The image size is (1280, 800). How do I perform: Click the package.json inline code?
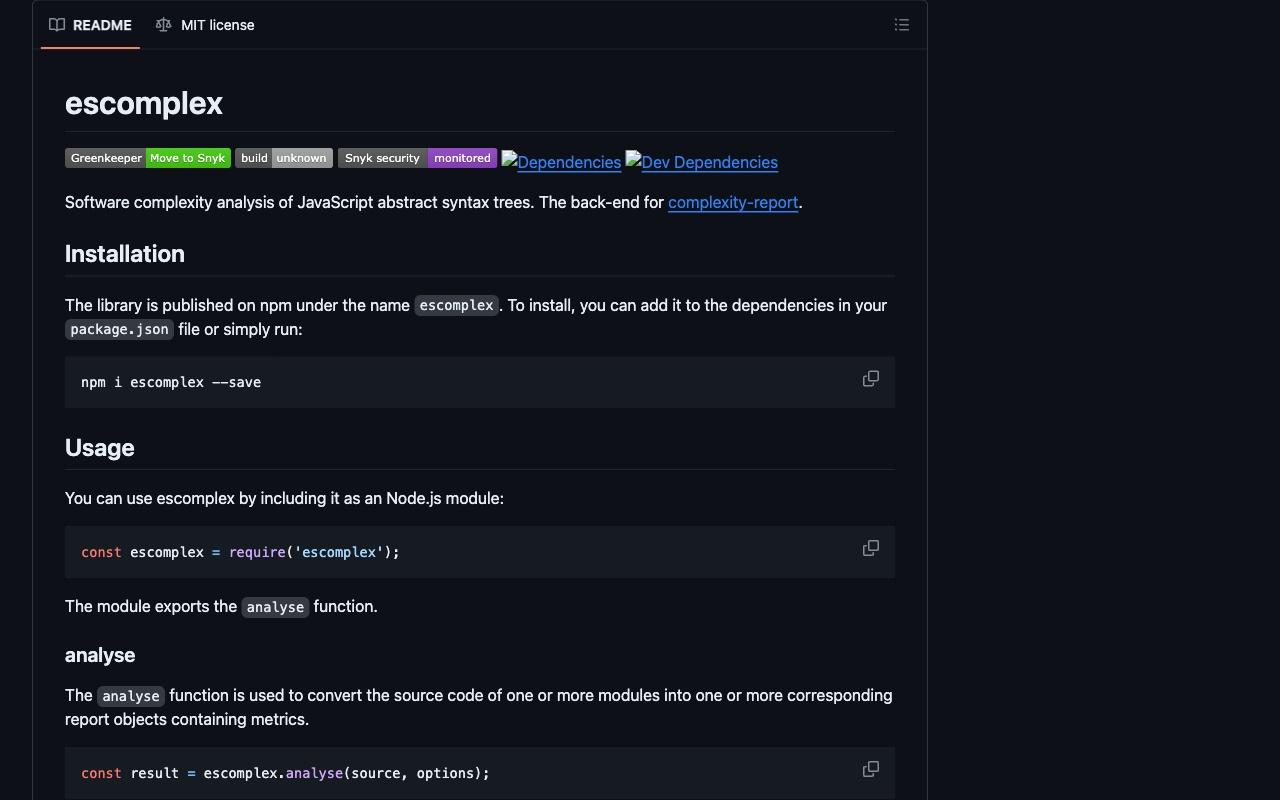119,329
